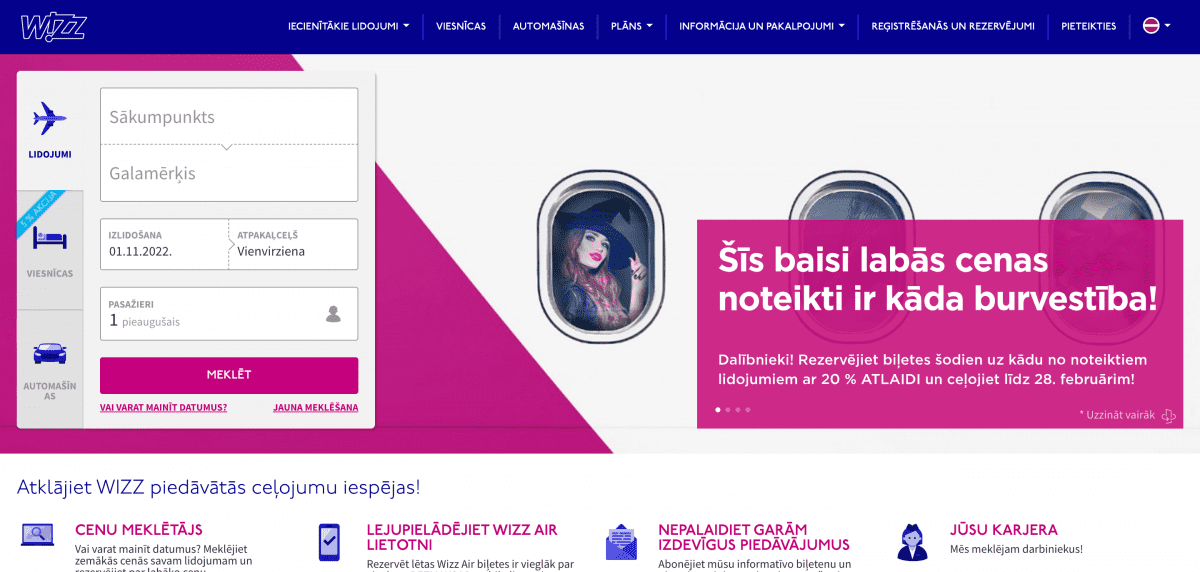This screenshot has height=572, width=1200.
Task: Open the Cenu meklētājs heading link
Action: tap(139, 530)
